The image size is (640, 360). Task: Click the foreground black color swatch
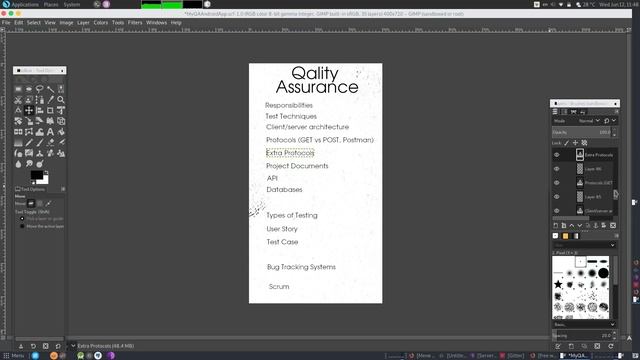[37, 175]
